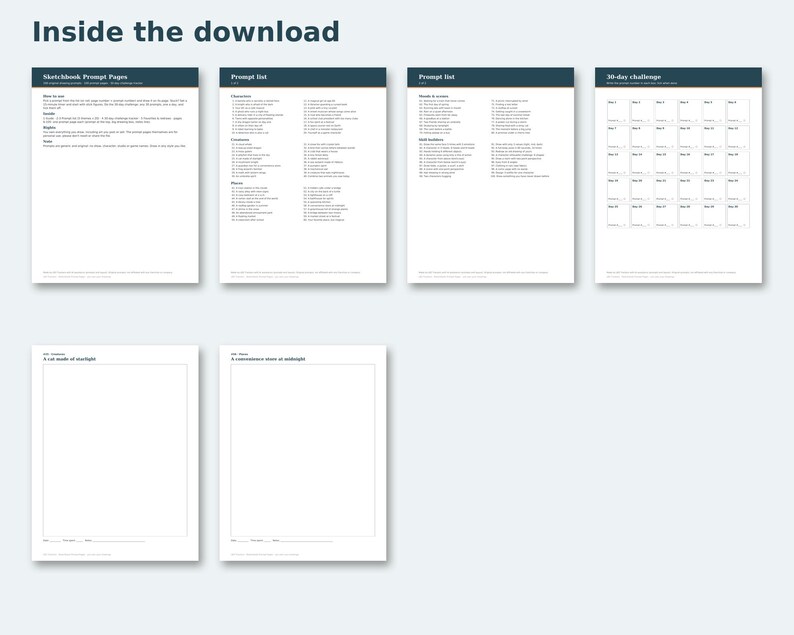Select the 'Inside the download' heading
794x635 pixels.
click(x=185, y=32)
